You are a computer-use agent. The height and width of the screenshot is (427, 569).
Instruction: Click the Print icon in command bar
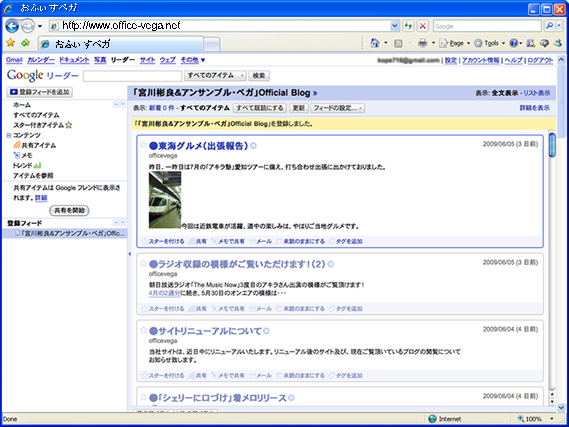[x=423, y=43]
